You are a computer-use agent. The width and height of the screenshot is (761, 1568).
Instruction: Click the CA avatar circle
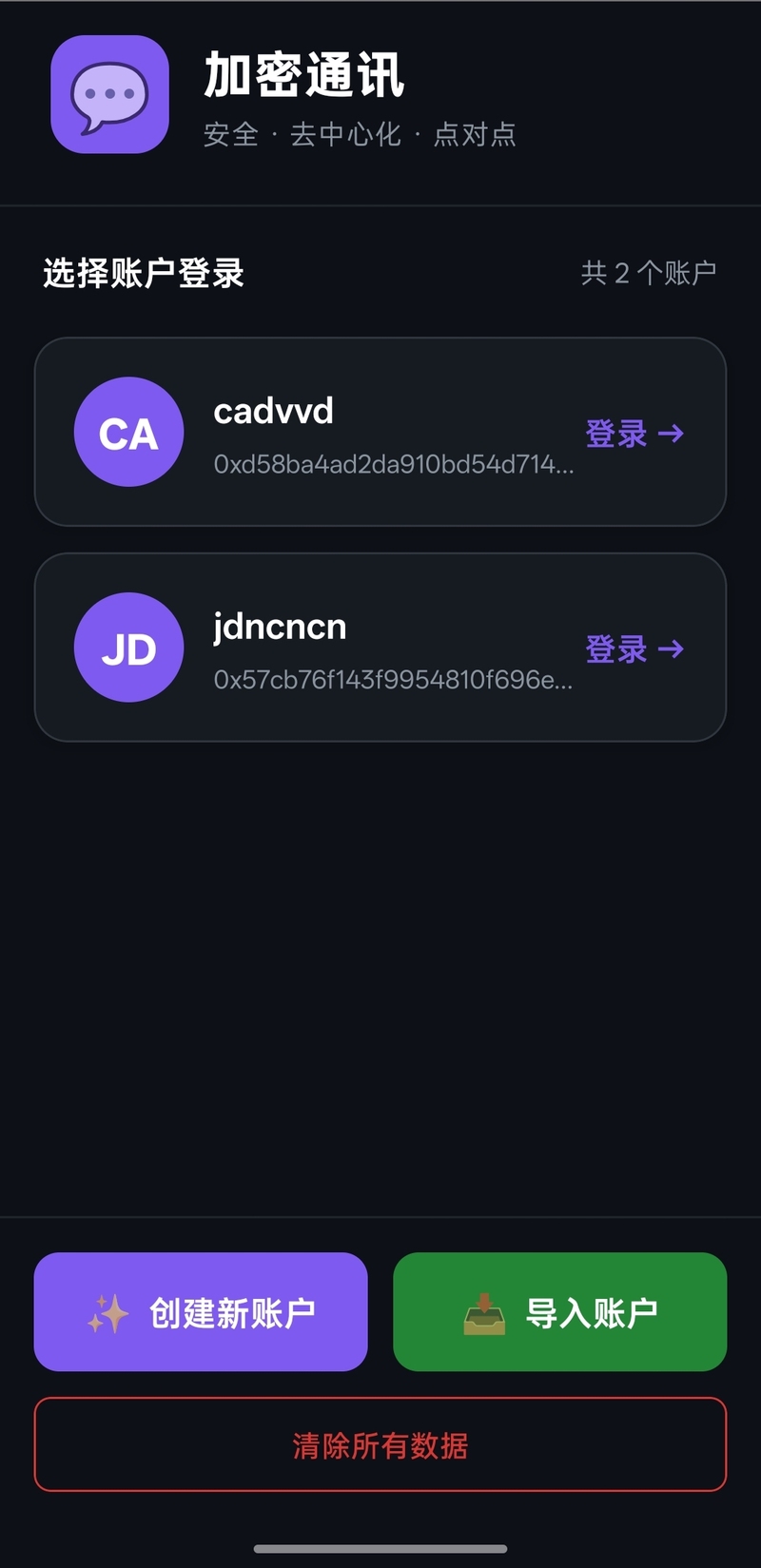click(128, 432)
